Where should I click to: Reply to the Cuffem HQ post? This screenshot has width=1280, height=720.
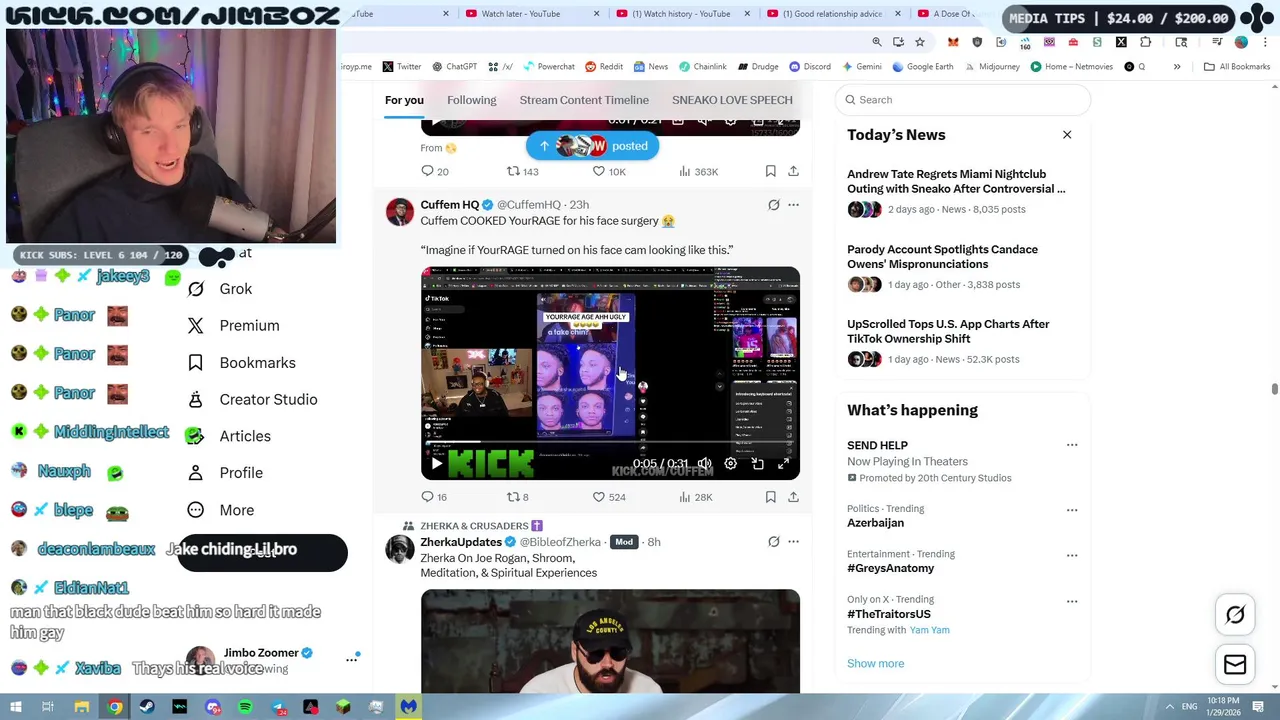(434, 497)
